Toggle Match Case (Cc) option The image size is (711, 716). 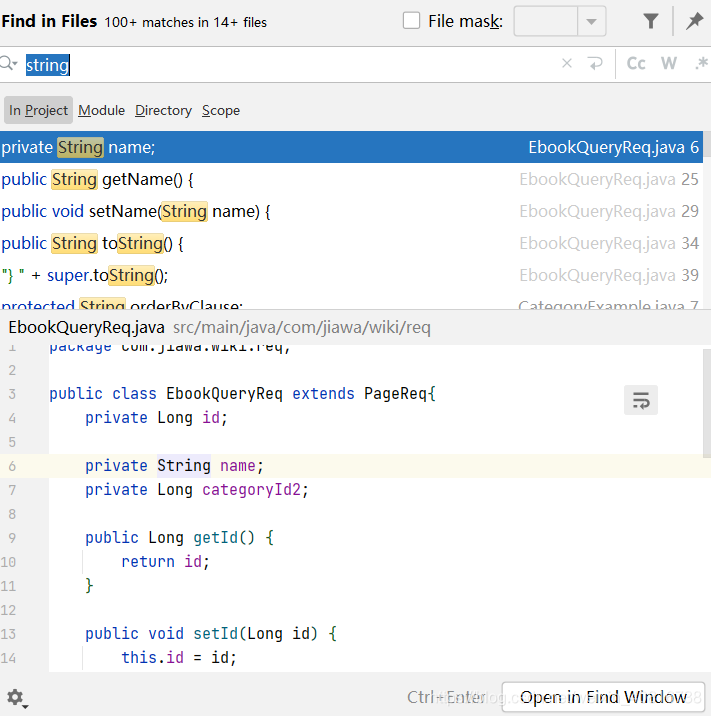[636, 63]
